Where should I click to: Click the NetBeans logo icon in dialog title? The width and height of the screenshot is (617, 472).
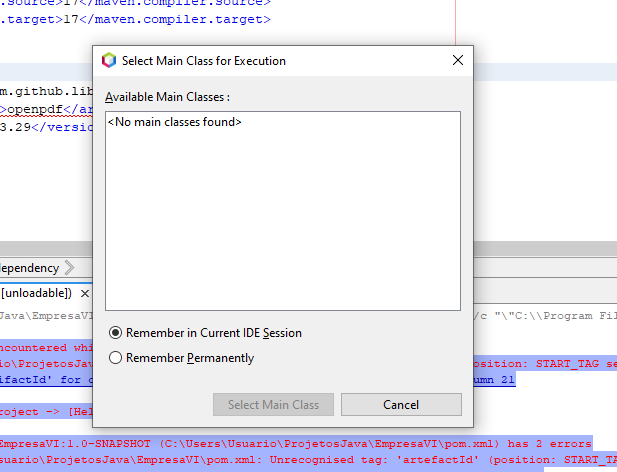point(109,61)
